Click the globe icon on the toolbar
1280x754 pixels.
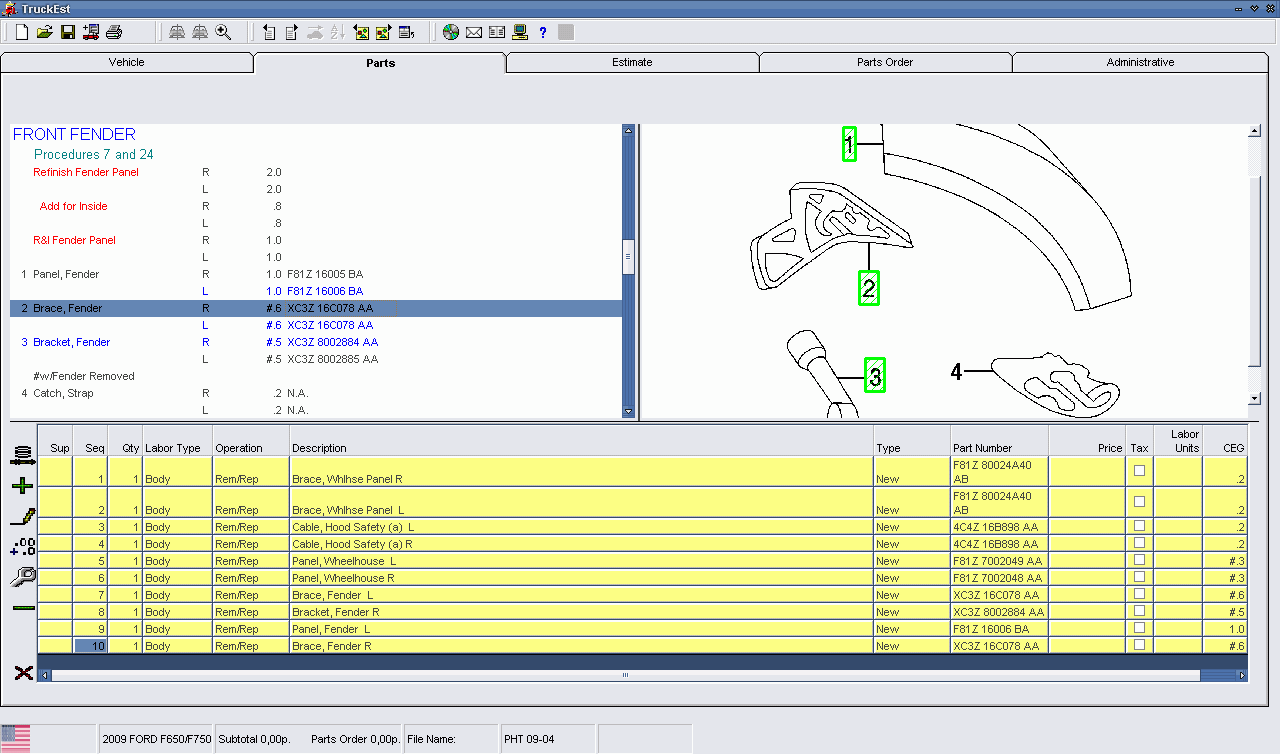click(449, 32)
